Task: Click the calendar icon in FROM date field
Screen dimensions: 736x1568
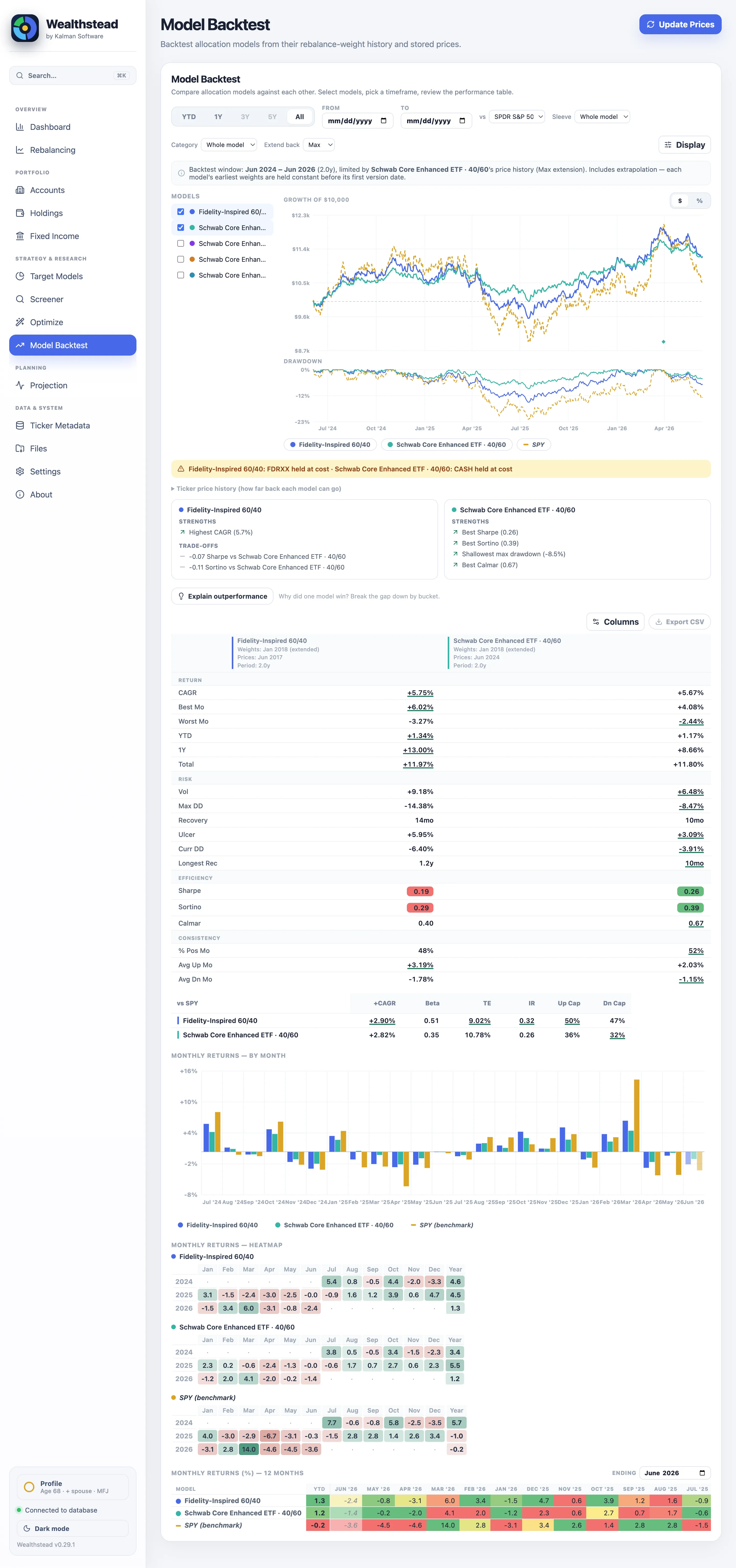Action: (x=384, y=120)
